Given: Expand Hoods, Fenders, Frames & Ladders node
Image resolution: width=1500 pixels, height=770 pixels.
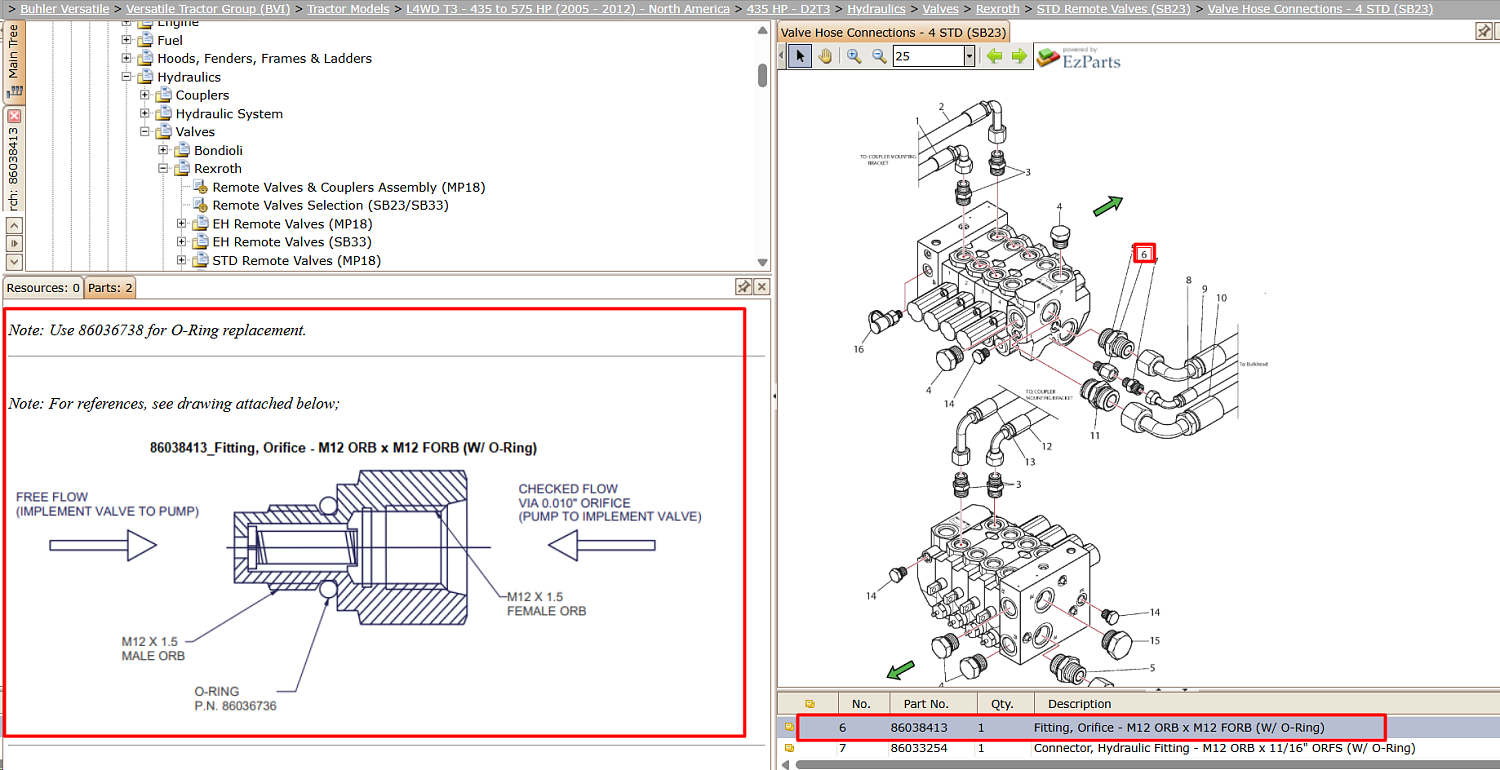Looking at the screenshot, I should pos(126,59).
